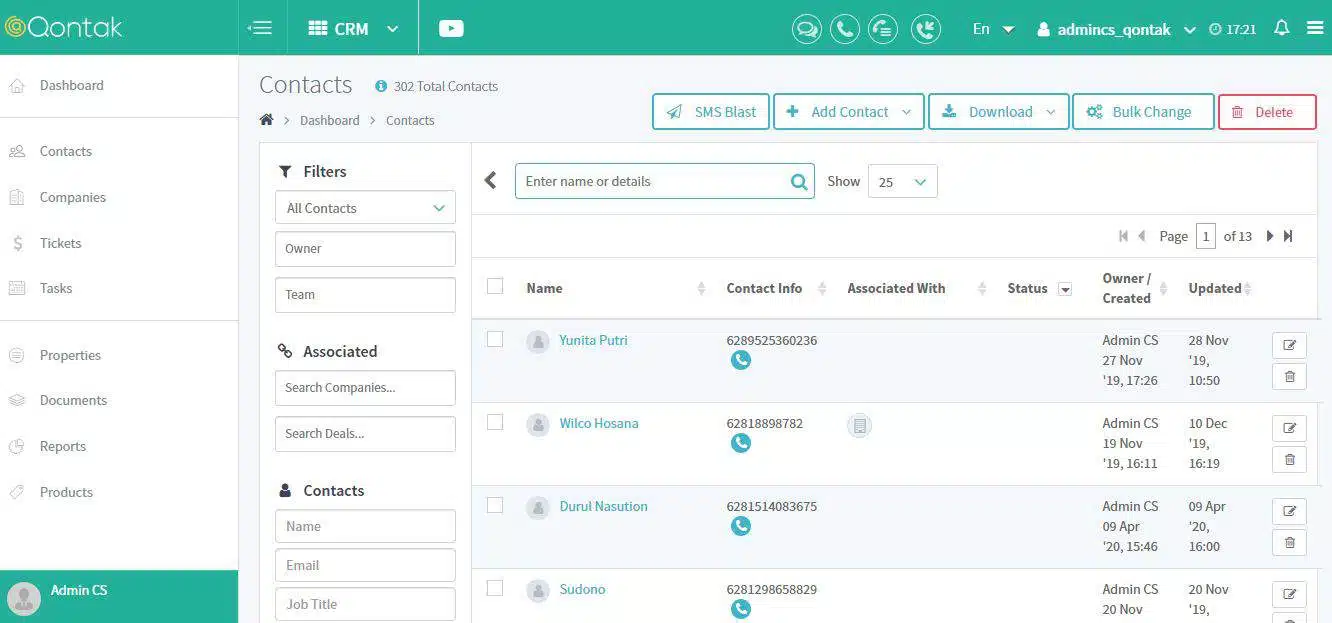Image resolution: width=1332 pixels, height=623 pixels.
Task: Open the chat bubbles icon in the header
Action: click(x=806, y=29)
